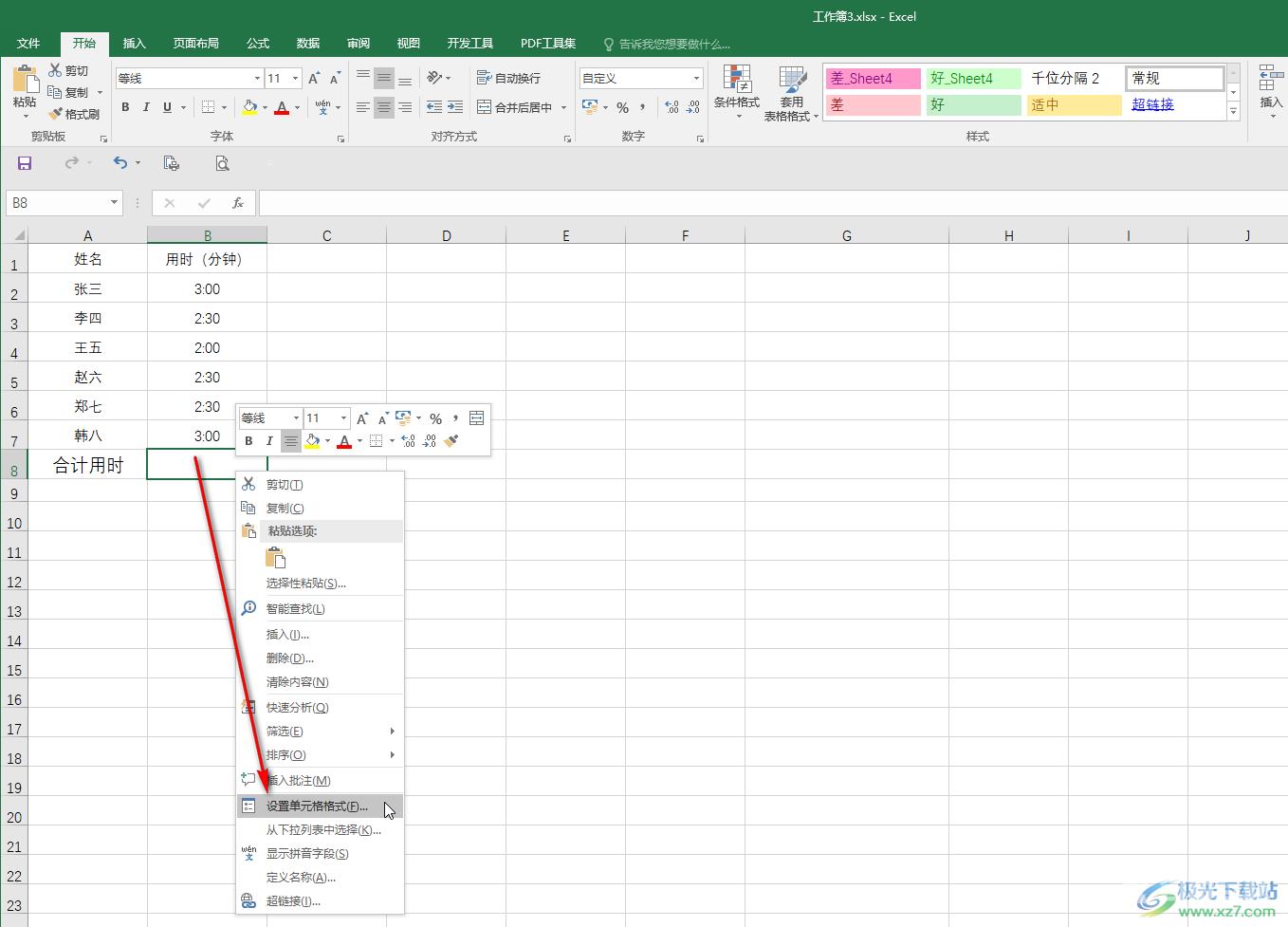Expand the Merge & Center dropdown arrow

(563, 107)
